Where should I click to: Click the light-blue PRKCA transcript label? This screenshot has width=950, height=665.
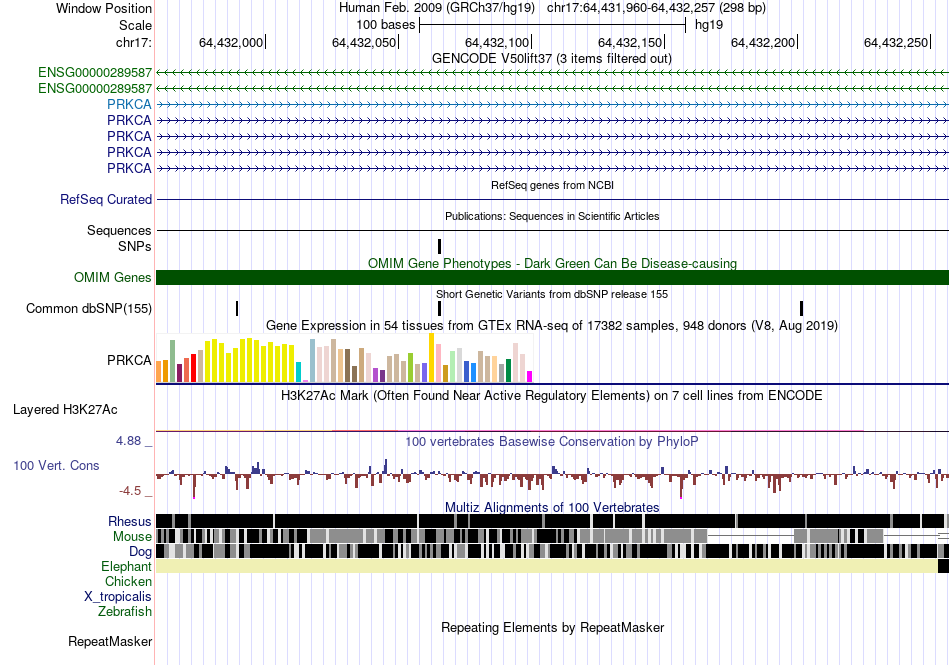[x=129, y=104]
